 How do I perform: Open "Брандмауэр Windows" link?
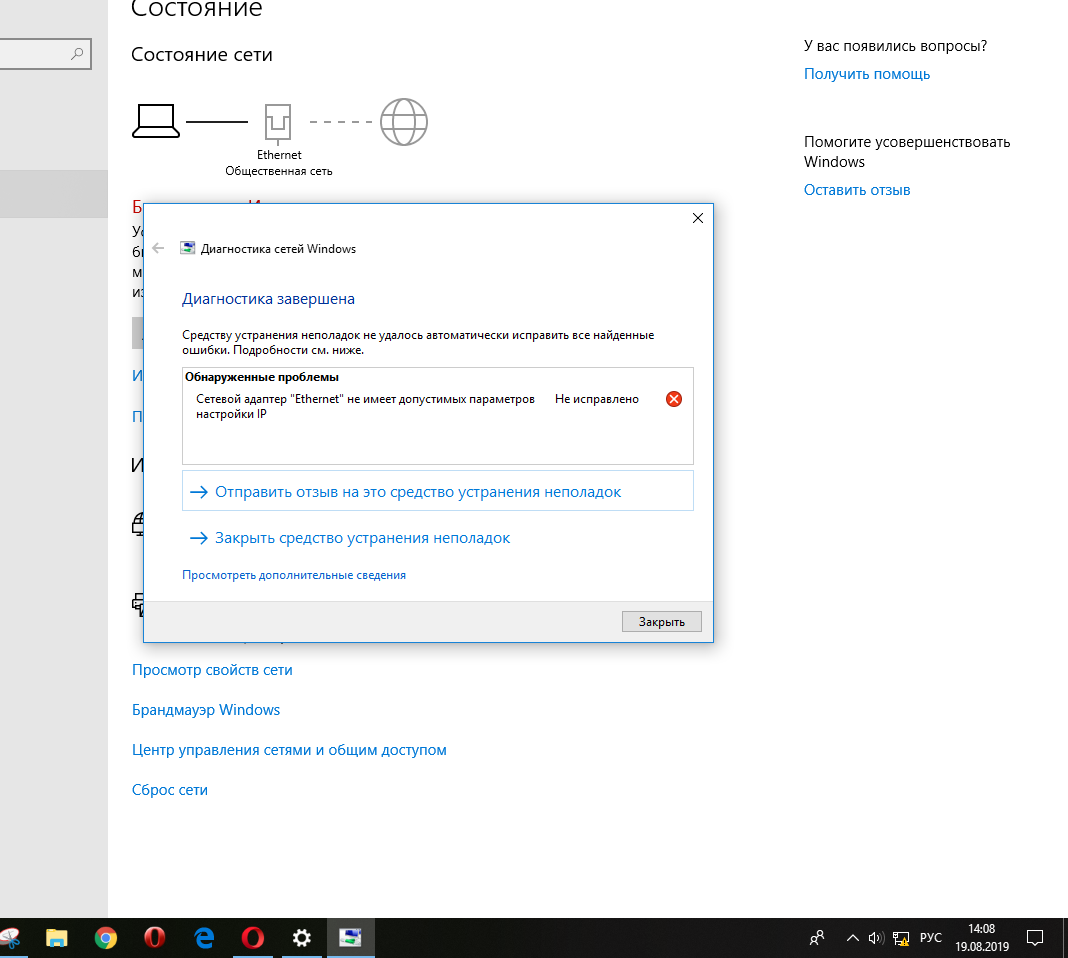[206, 710]
